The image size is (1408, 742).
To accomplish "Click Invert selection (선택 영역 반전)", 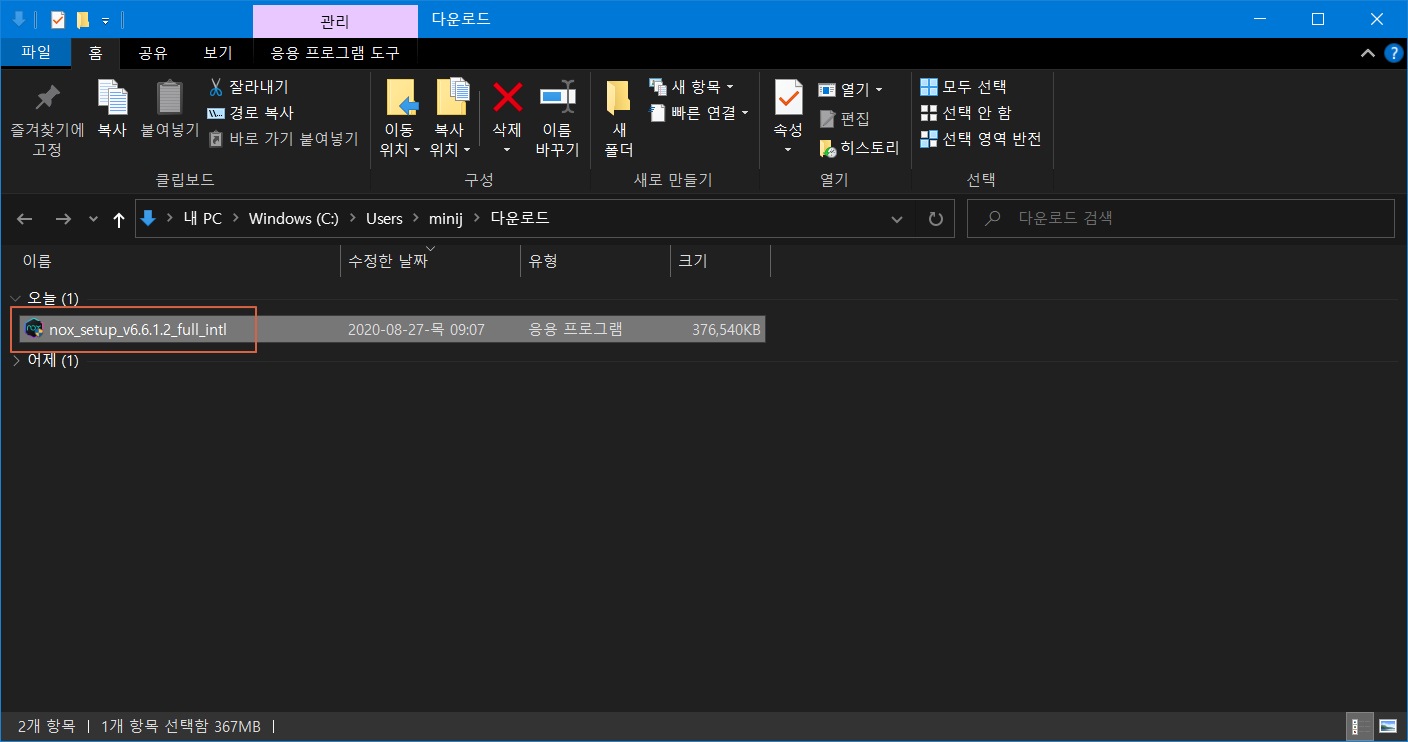I will [x=981, y=139].
